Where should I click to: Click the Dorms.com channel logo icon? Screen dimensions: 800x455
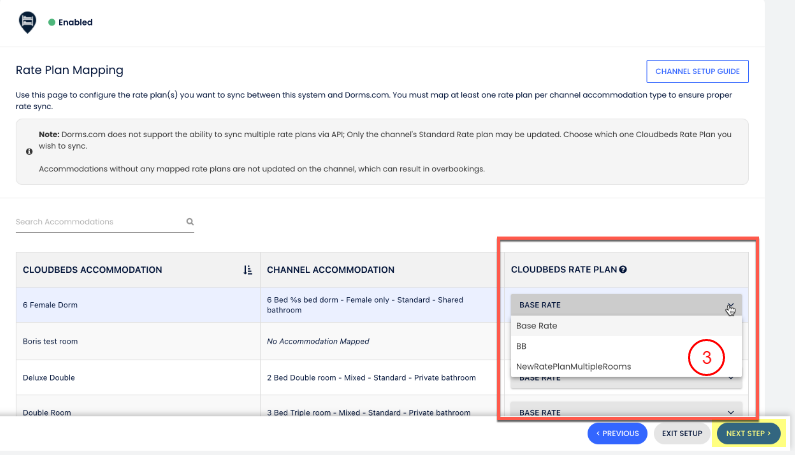coord(28,21)
